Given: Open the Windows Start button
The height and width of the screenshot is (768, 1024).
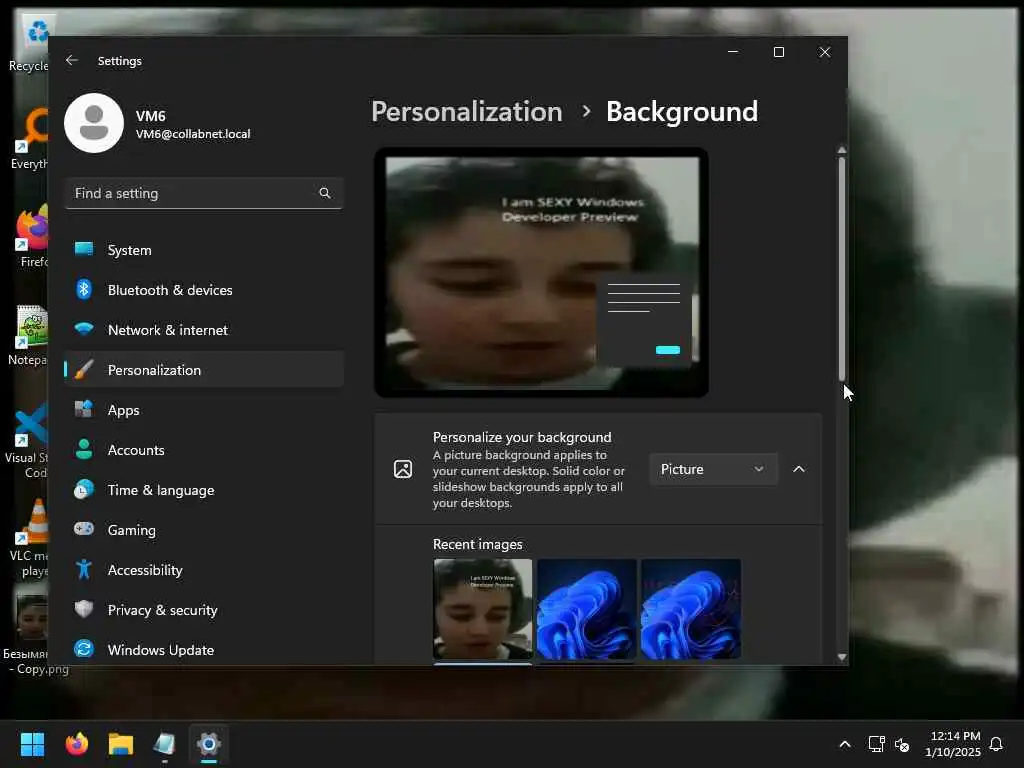Looking at the screenshot, I should [x=33, y=744].
